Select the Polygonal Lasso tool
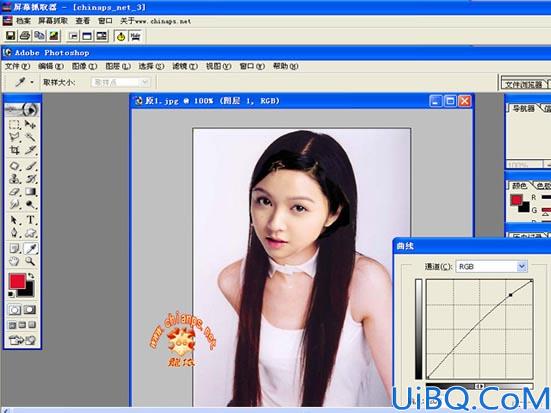551x413 pixels. click(14, 137)
